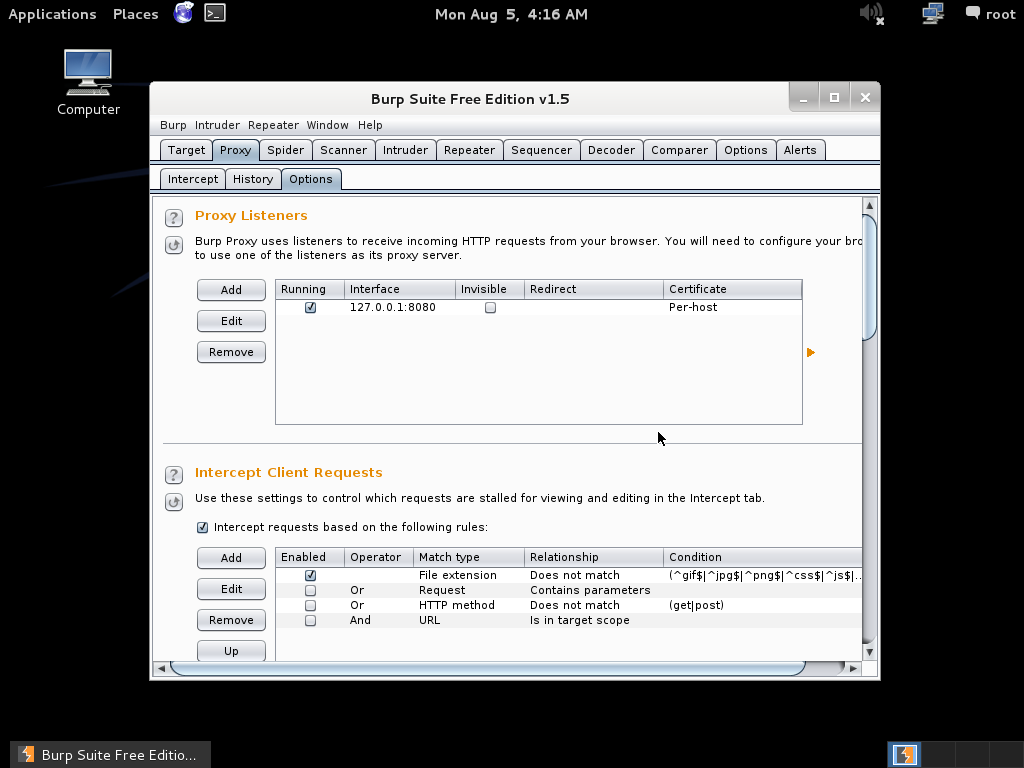The image size is (1024, 768).
Task: Open the Help menu
Action: (370, 125)
